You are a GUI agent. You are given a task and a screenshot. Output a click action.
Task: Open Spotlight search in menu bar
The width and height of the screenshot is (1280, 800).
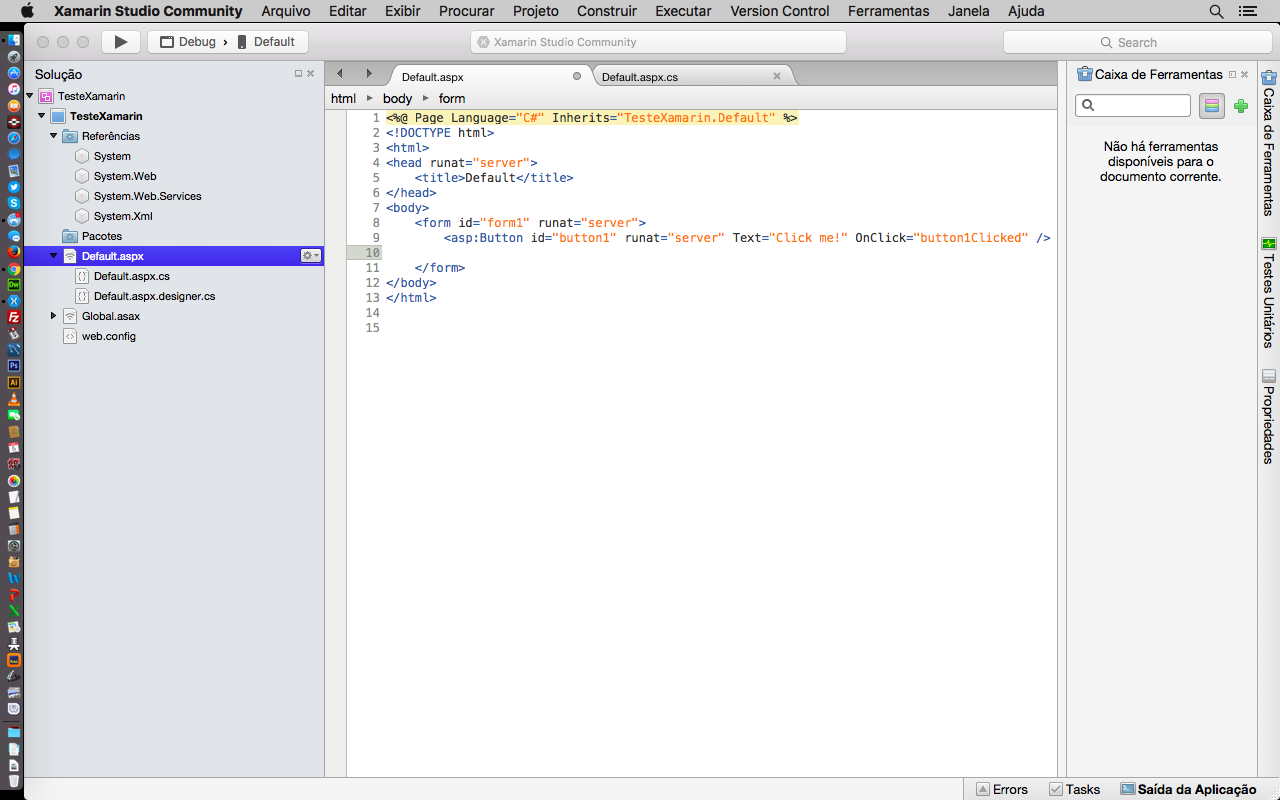pos(1216,11)
